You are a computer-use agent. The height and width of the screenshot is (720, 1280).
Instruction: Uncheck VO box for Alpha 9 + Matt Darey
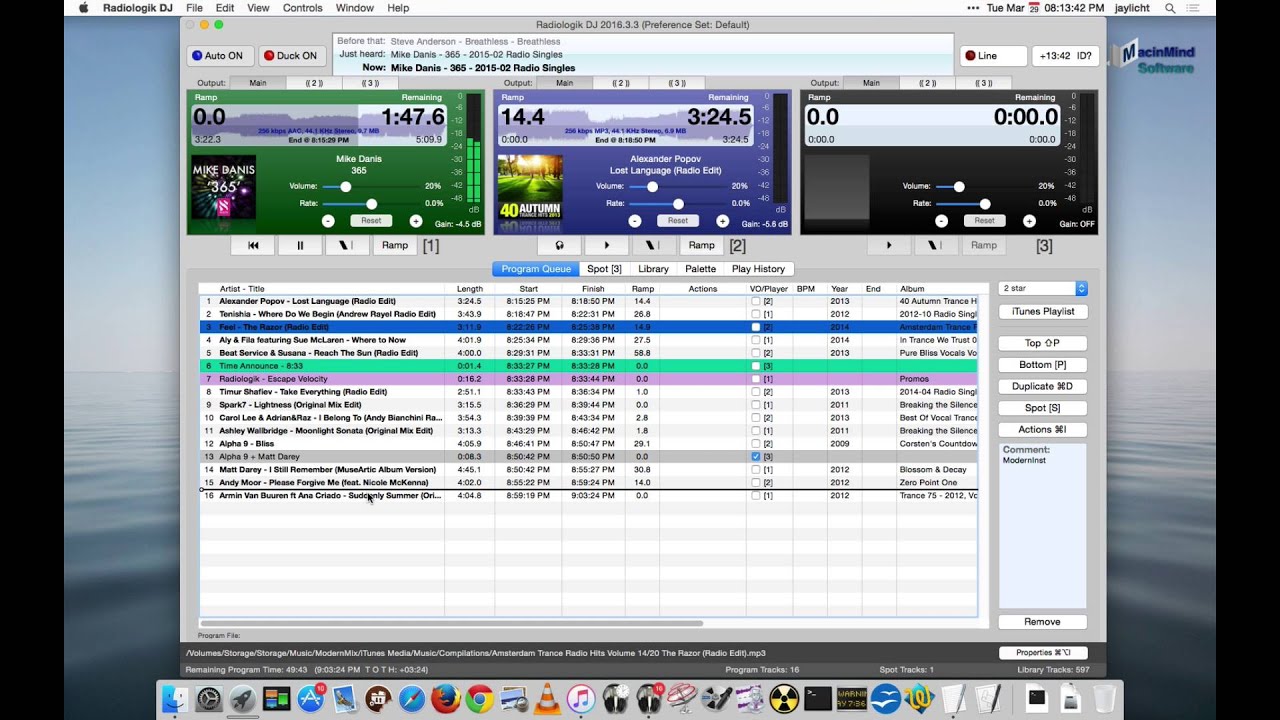[x=756, y=456]
